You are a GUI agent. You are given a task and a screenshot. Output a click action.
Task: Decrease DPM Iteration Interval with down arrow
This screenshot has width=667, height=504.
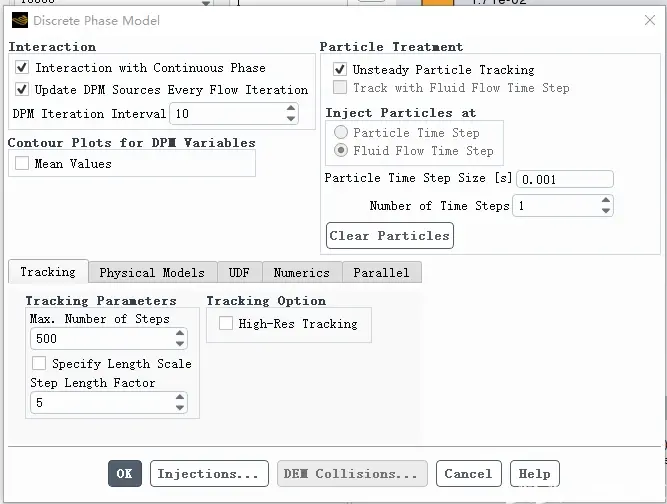pos(291,119)
